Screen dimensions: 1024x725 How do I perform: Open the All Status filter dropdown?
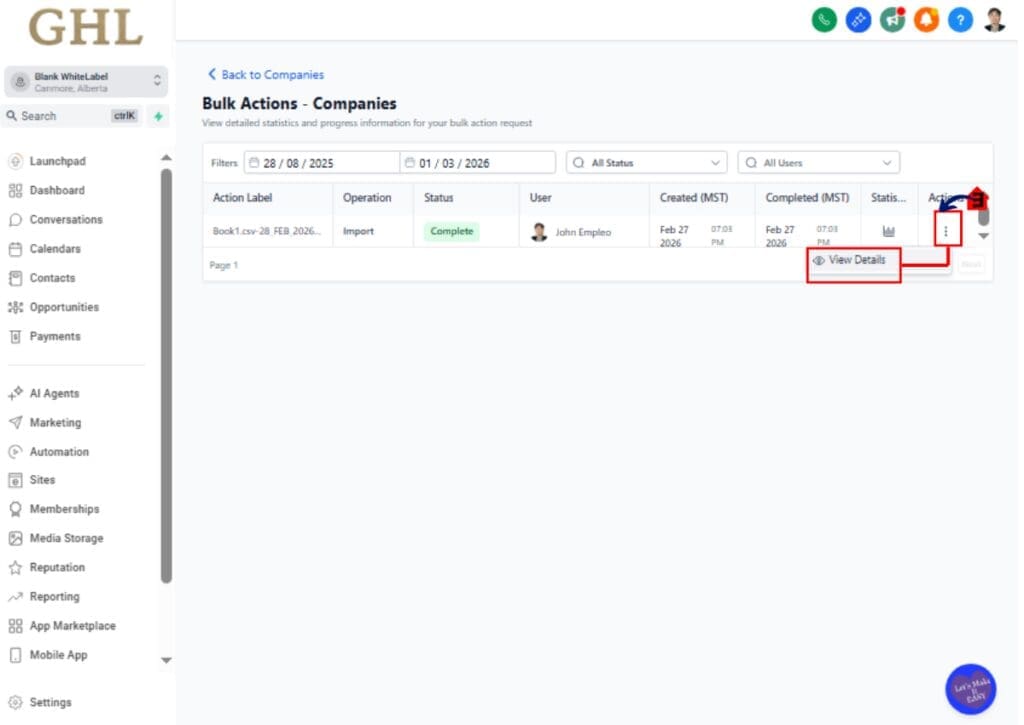pos(645,162)
